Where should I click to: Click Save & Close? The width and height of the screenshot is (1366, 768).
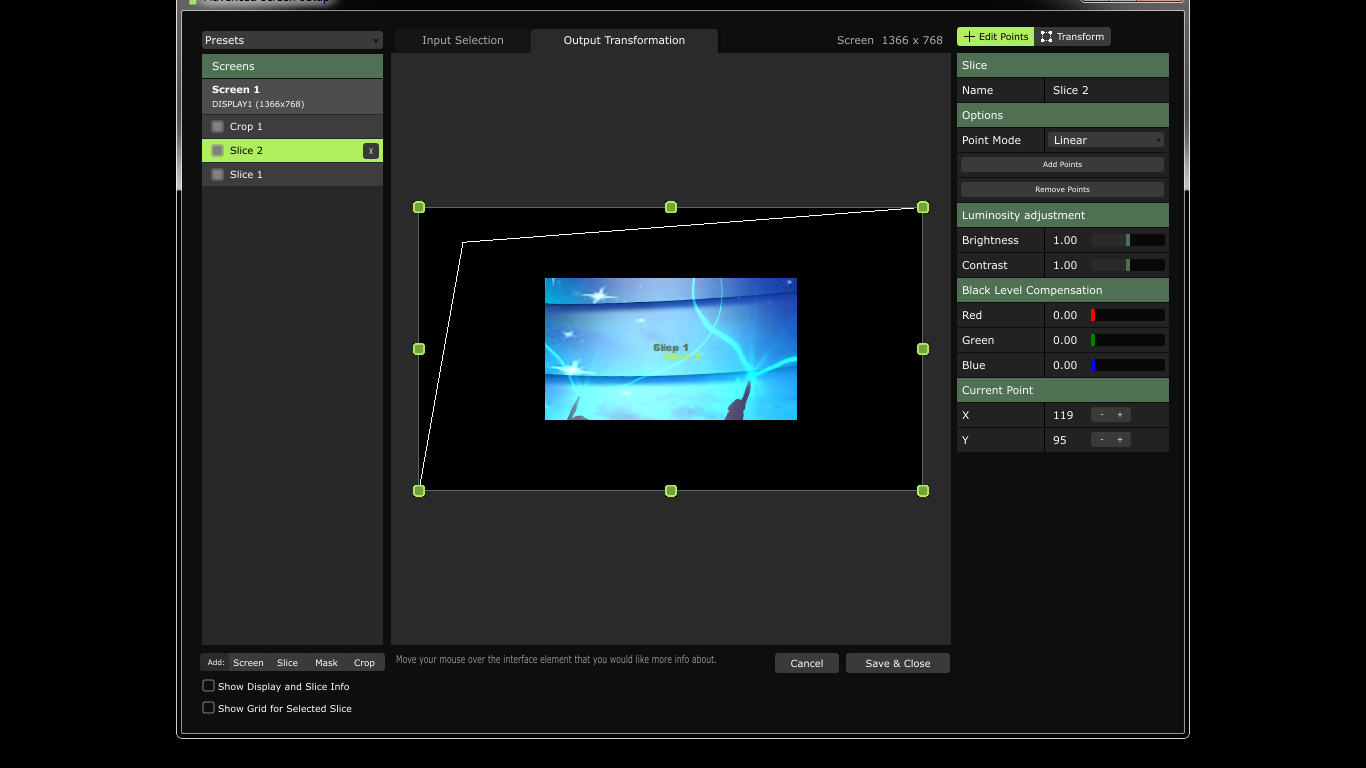(x=898, y=663)
